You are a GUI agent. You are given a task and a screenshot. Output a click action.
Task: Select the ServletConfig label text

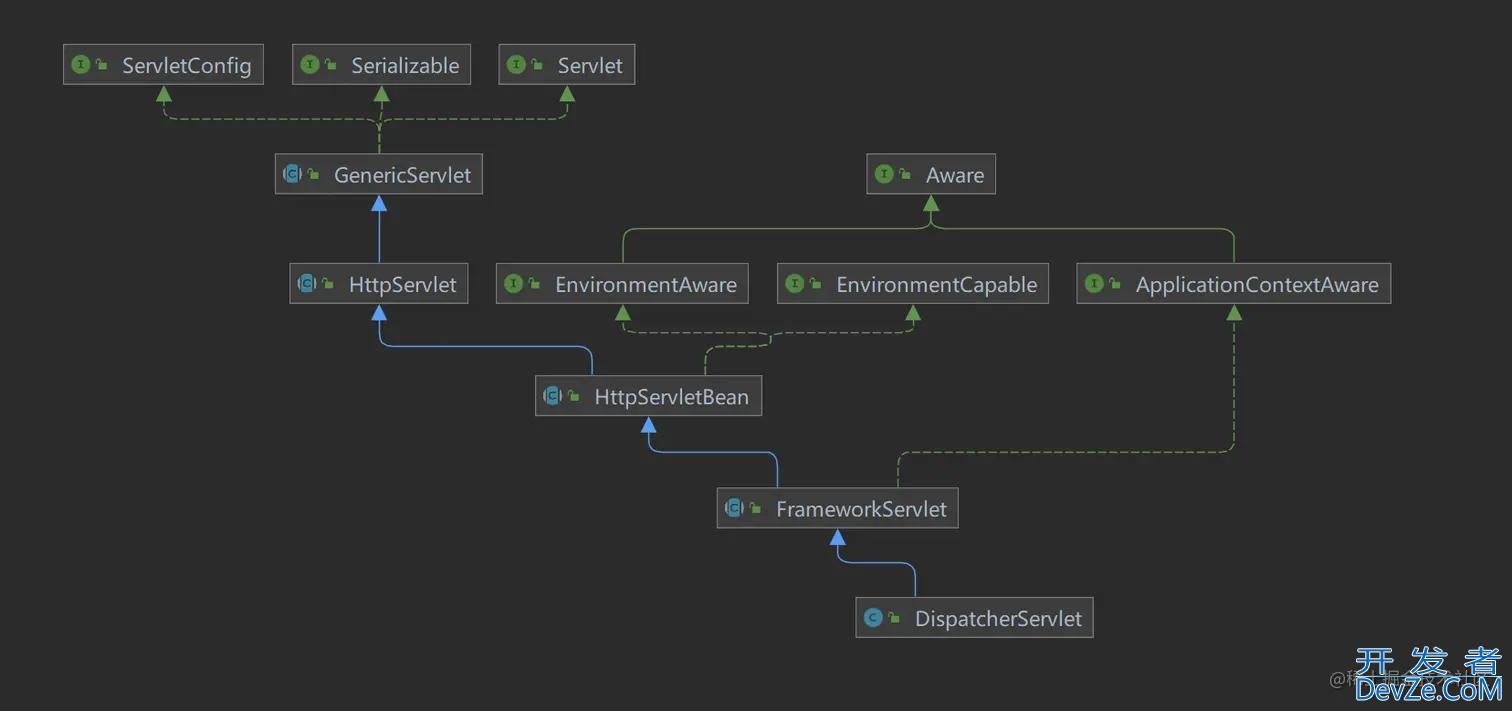(187, 66)
